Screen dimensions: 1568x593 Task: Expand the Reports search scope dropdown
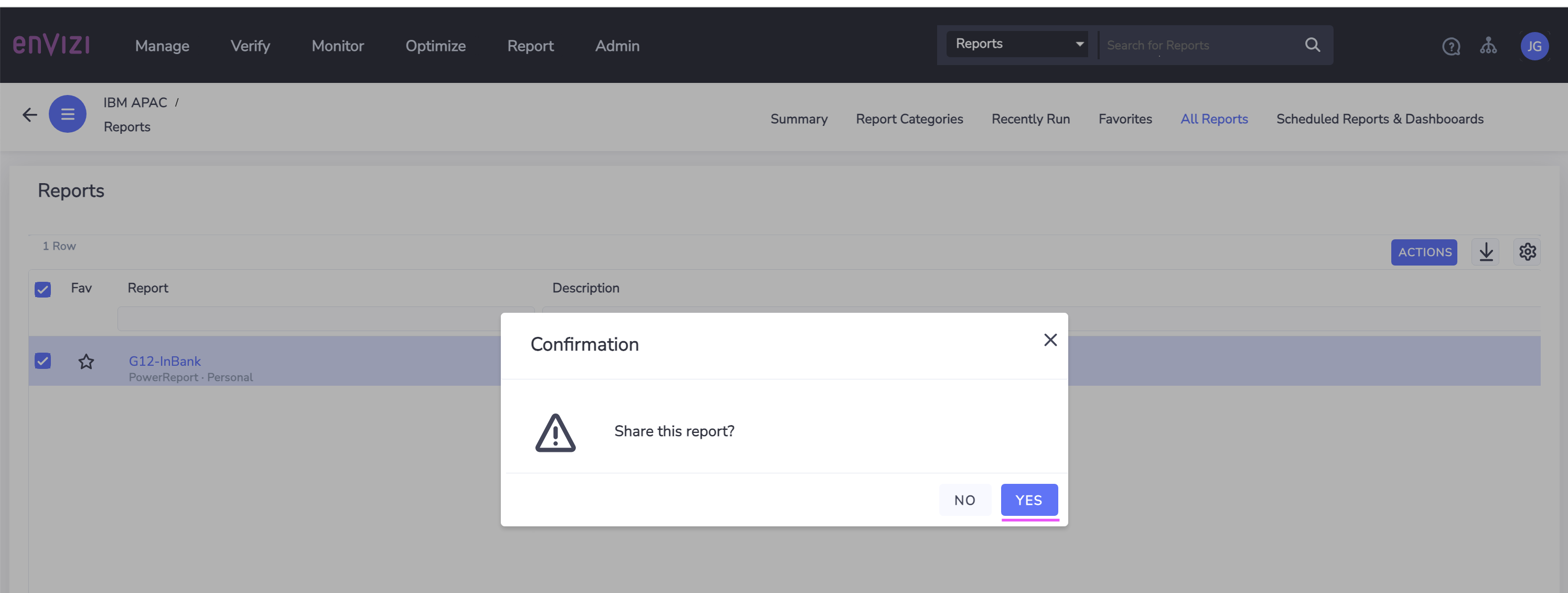click(x=1018, y=44)
